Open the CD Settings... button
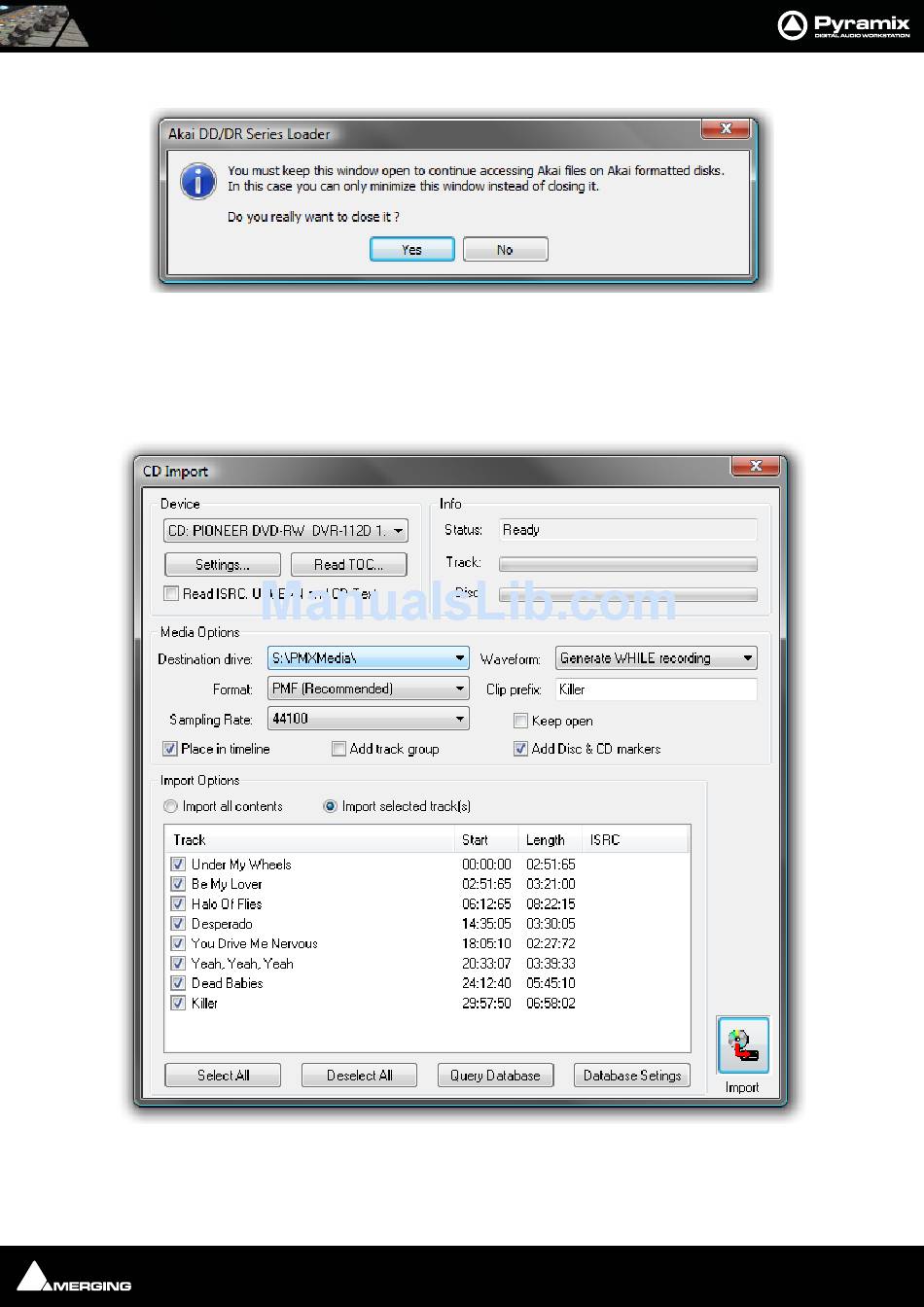 (x=223, y=565)
